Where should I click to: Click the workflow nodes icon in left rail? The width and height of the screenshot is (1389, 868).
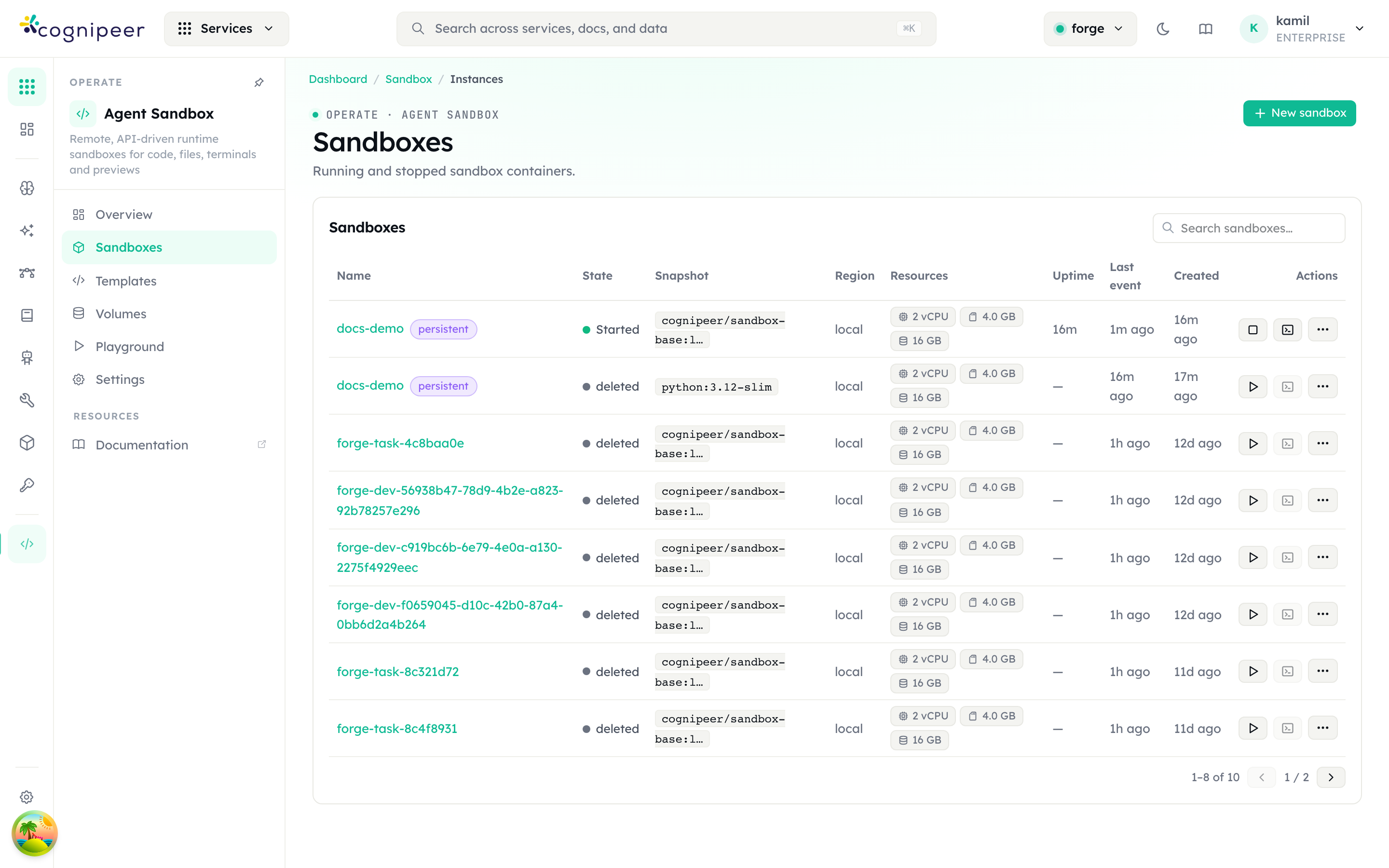pyautogui.click(x=27, y=272)
